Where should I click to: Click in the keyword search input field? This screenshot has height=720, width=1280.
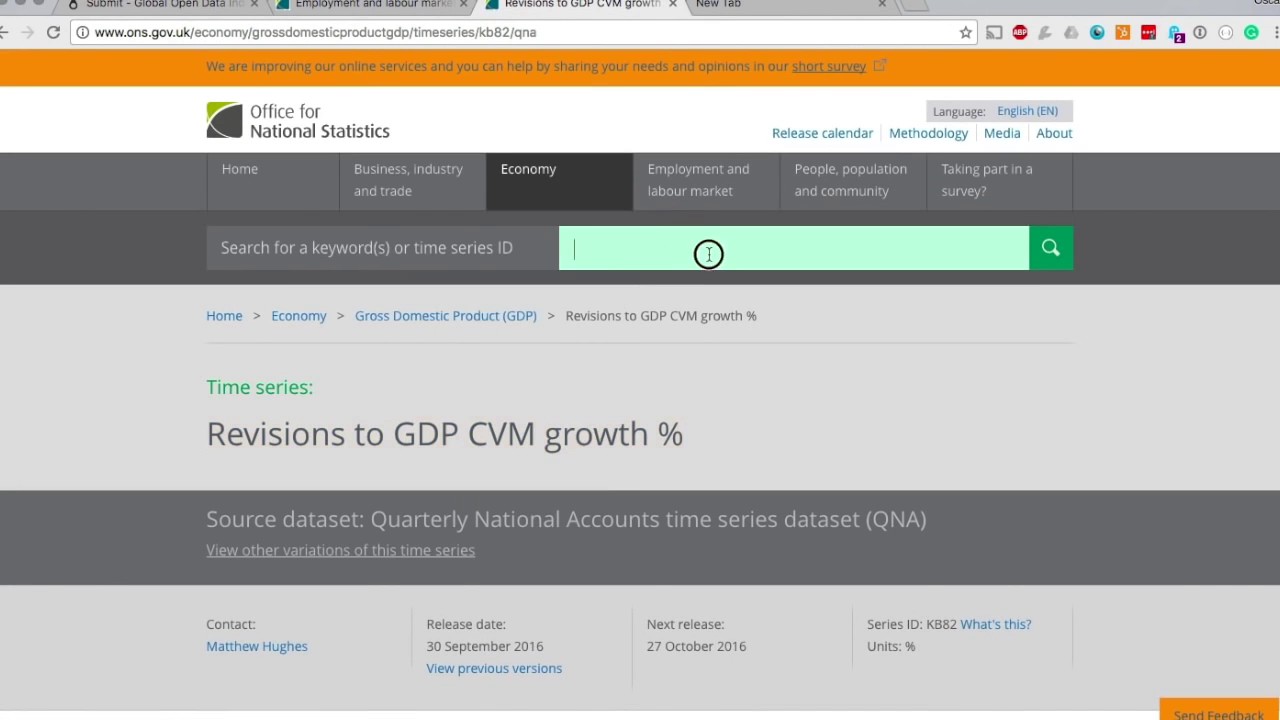coord(794,248)
